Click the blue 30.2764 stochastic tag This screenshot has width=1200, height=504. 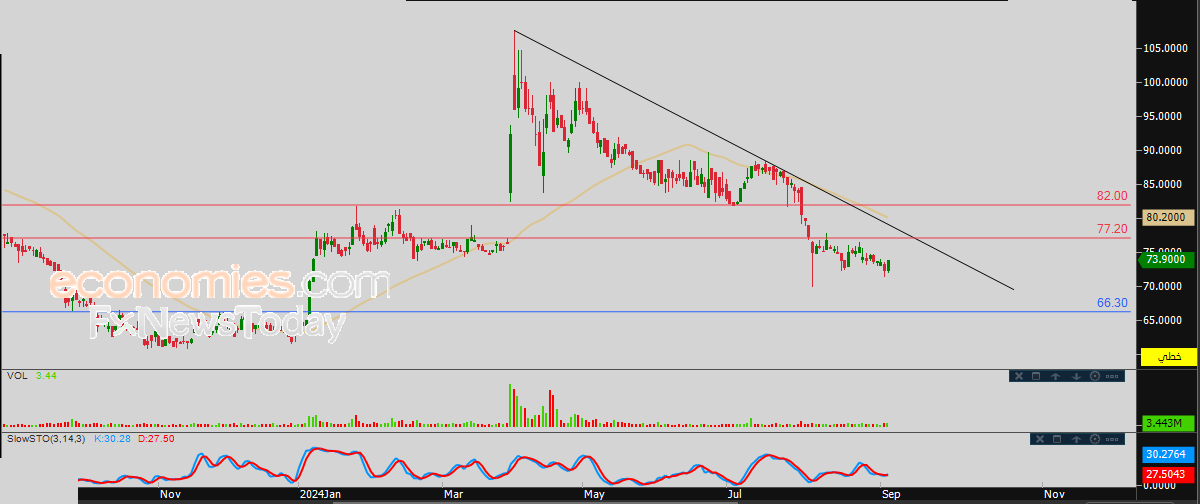coord(1168,454)
